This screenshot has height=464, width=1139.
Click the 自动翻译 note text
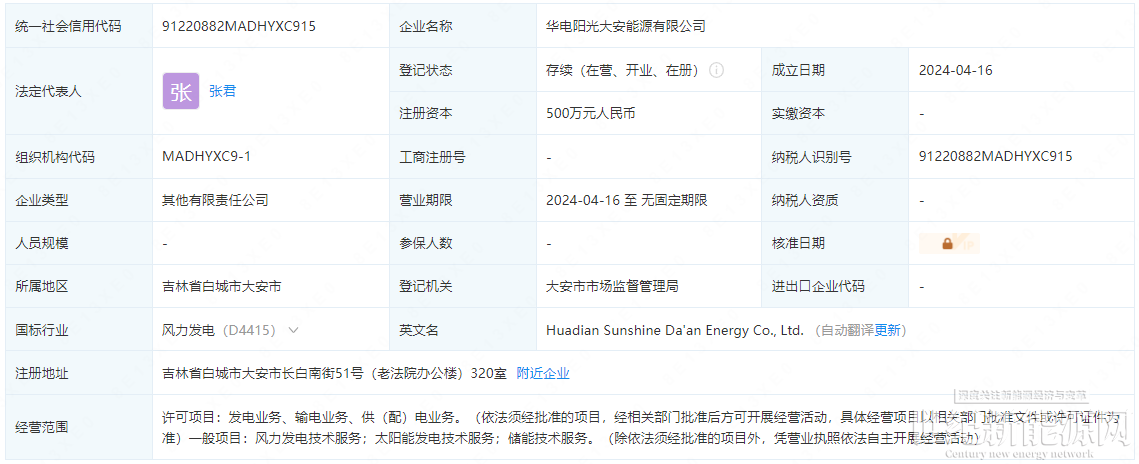[x=845, y=330]
